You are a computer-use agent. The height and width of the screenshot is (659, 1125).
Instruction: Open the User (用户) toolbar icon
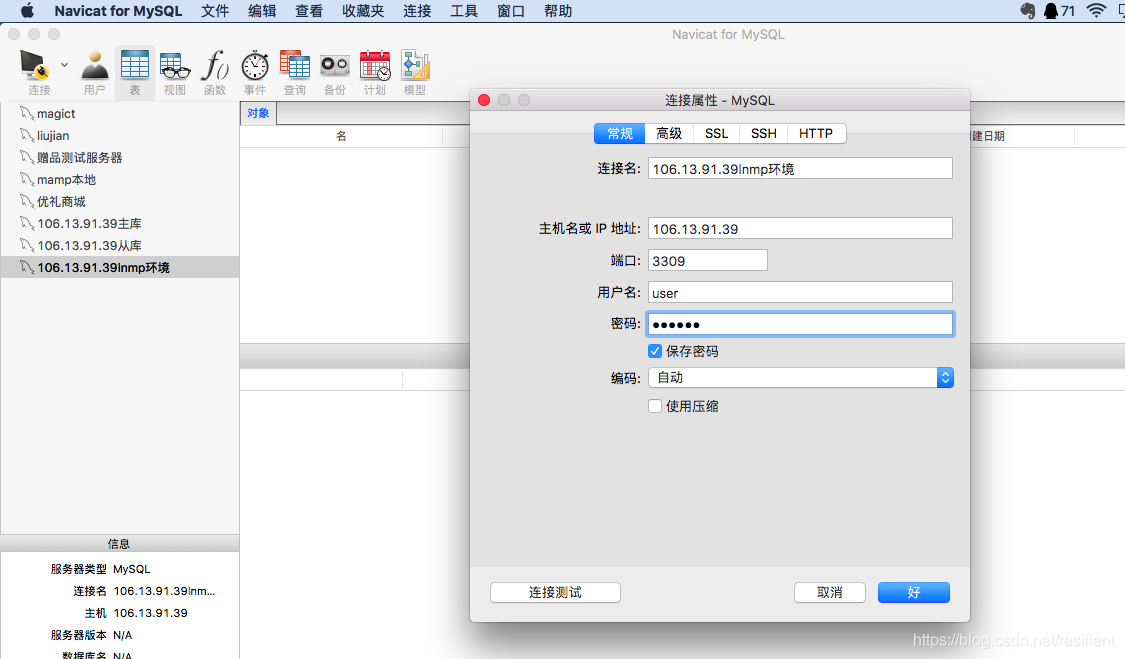click(x=95, y=66)
